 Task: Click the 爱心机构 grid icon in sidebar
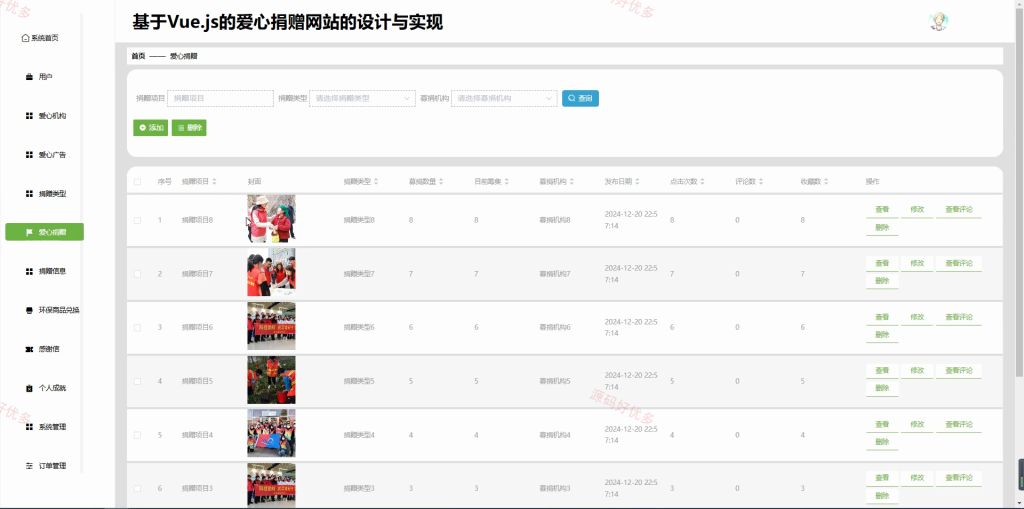29,116
